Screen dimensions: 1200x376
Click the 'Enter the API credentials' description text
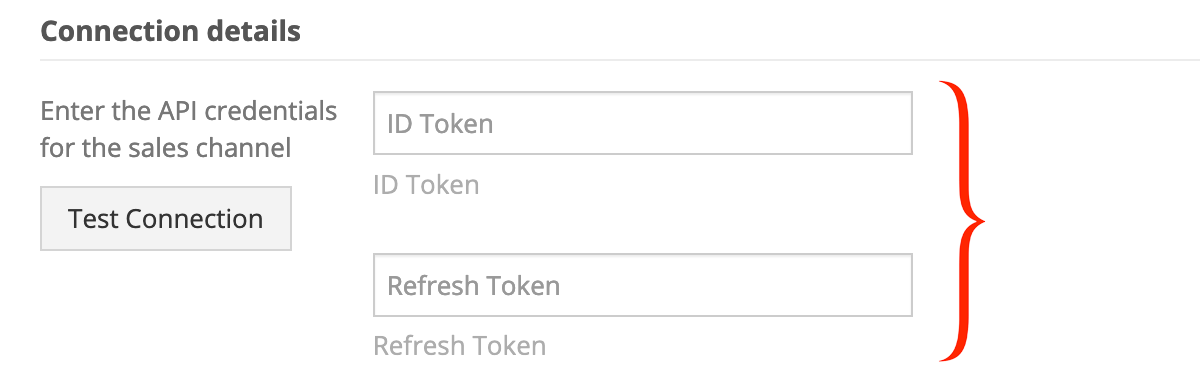[x=189, y=110]
